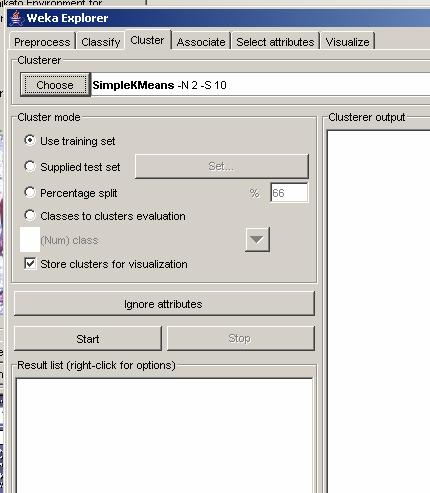Open the Classify tab
Screen dimensions: 430x493
(x=101, y=42)
